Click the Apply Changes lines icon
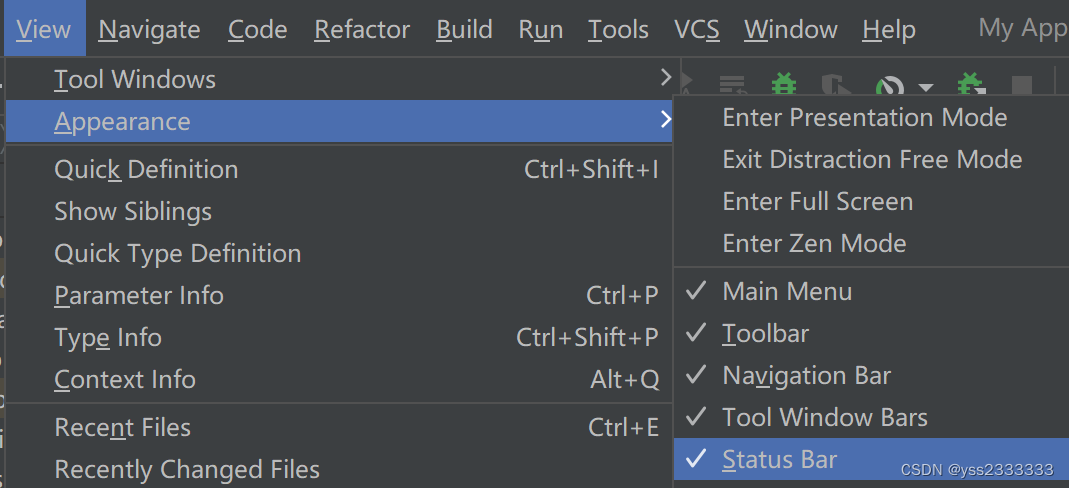1069x488 pixels. [x=733, y=85]
